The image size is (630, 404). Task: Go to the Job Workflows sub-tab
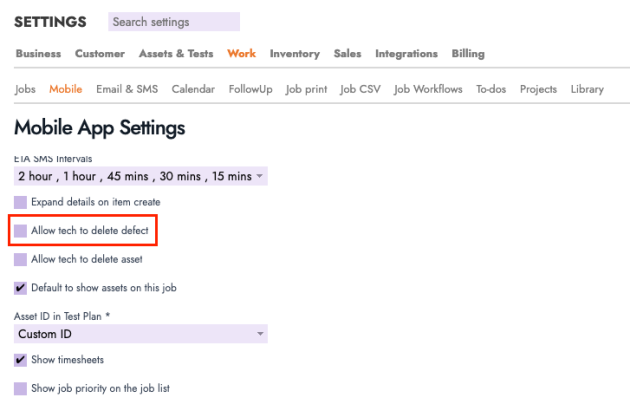428,89
